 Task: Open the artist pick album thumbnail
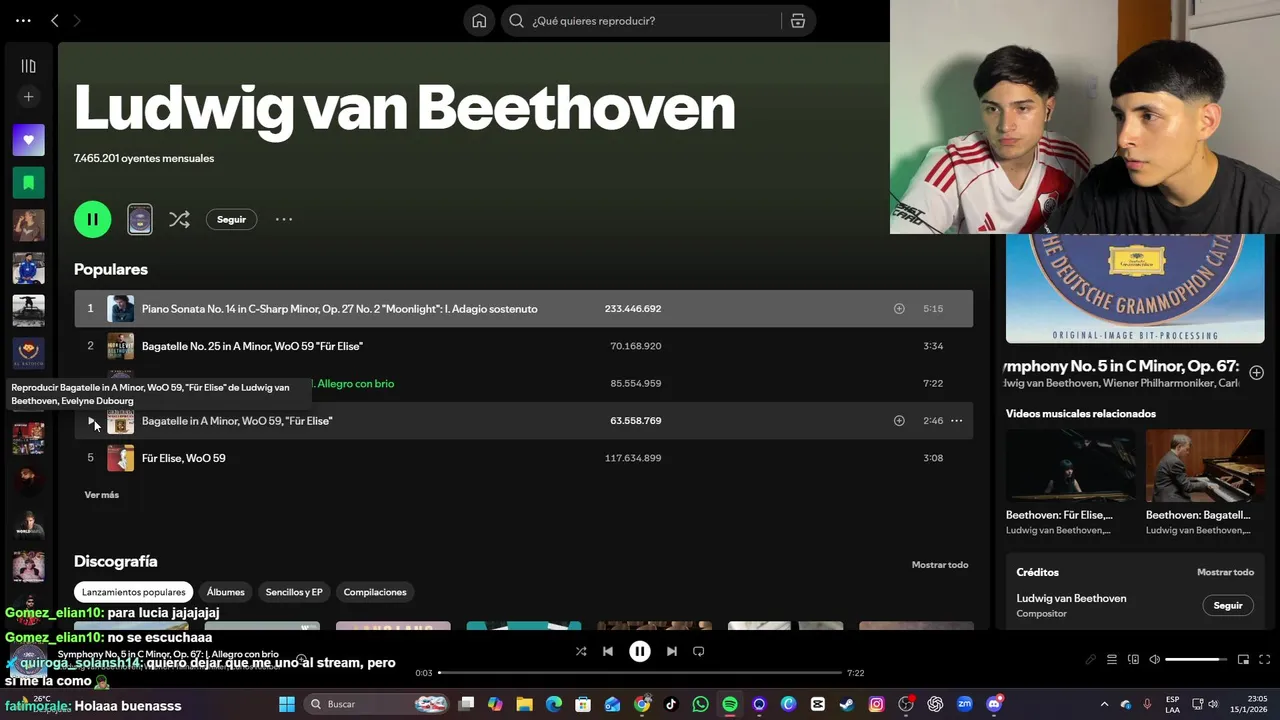[140, 219]
